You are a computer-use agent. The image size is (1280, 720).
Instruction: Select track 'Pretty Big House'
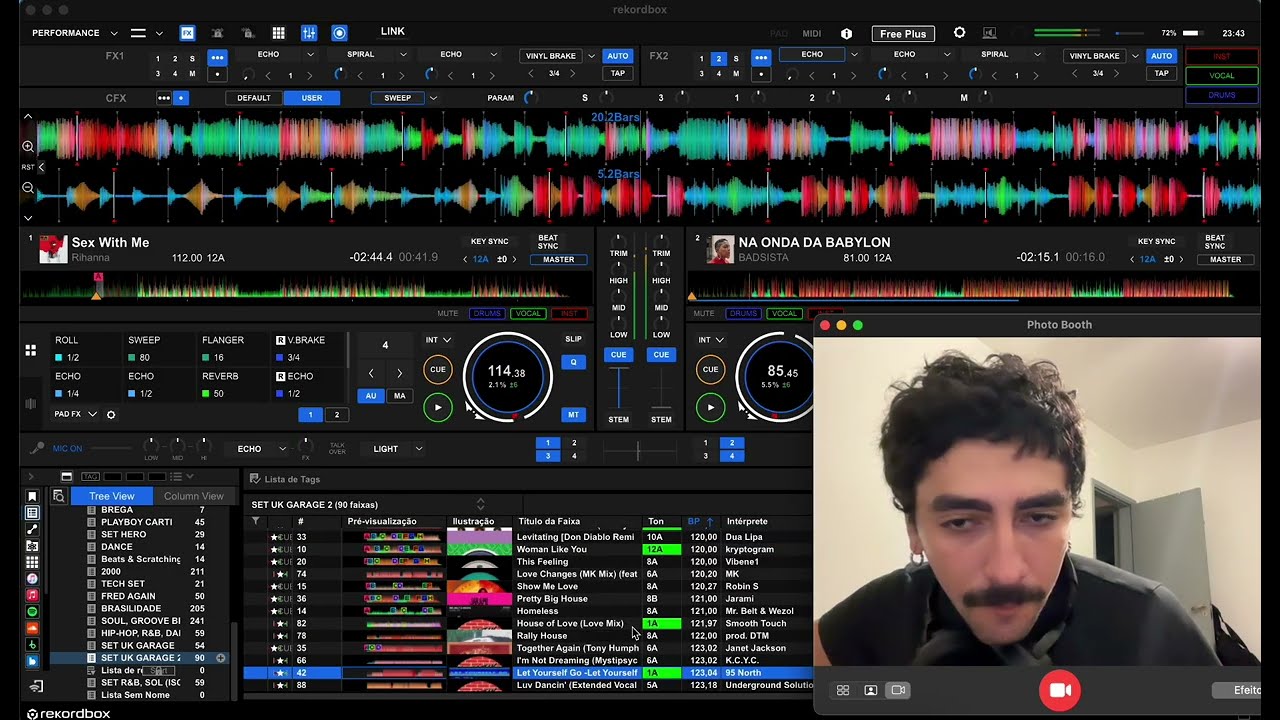(x=552, y=599)
